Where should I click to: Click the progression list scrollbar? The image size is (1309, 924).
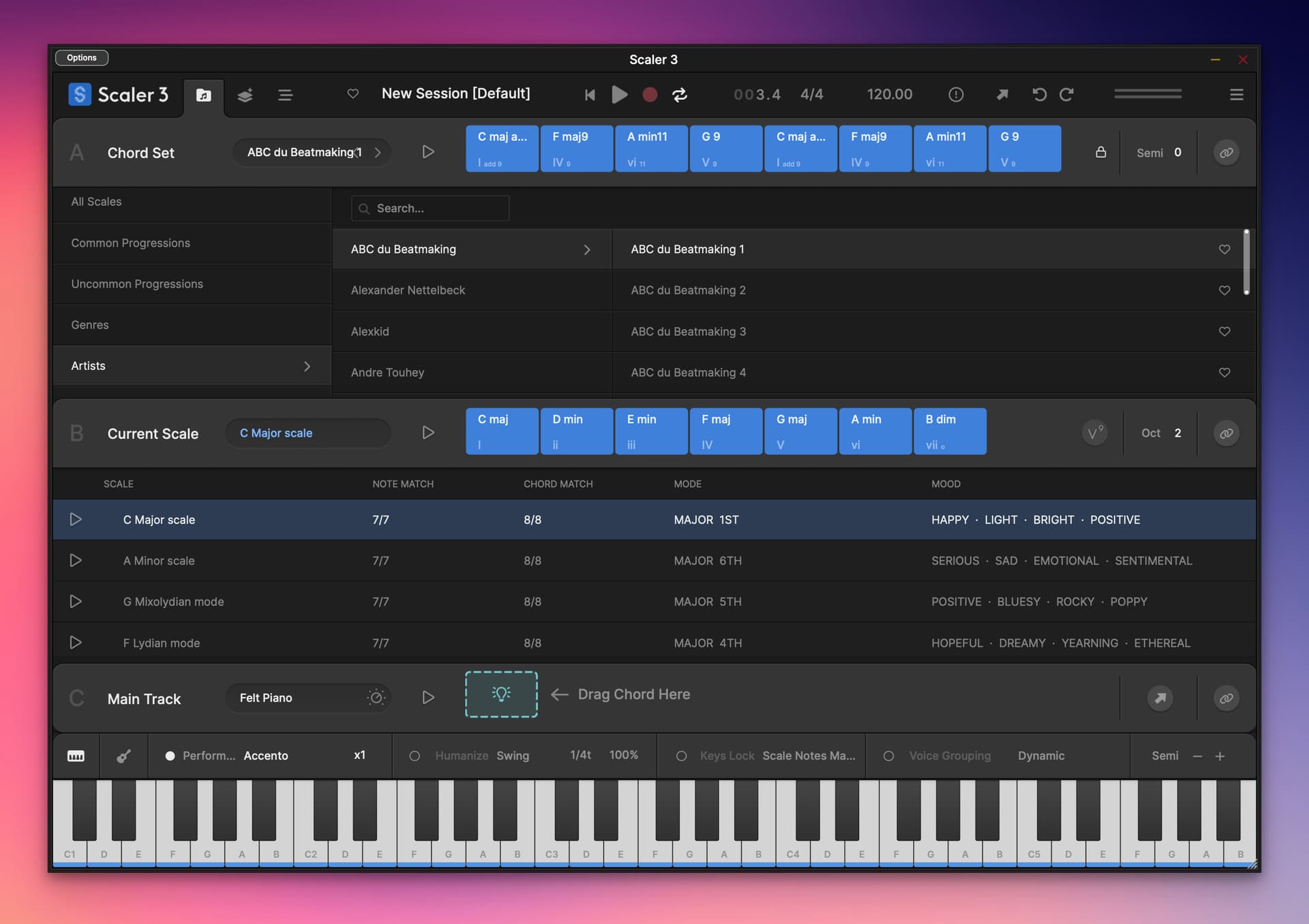1246,262
